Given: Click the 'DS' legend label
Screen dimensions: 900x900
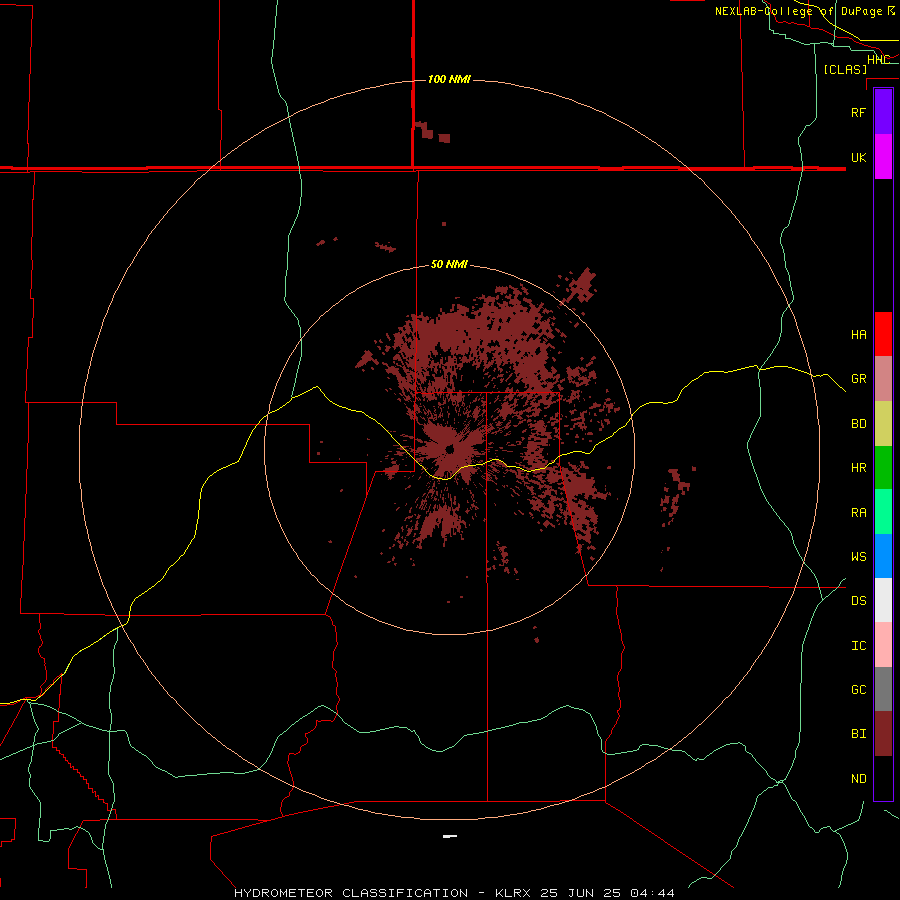Looking at the screenshot, I should tap(858, 601).
